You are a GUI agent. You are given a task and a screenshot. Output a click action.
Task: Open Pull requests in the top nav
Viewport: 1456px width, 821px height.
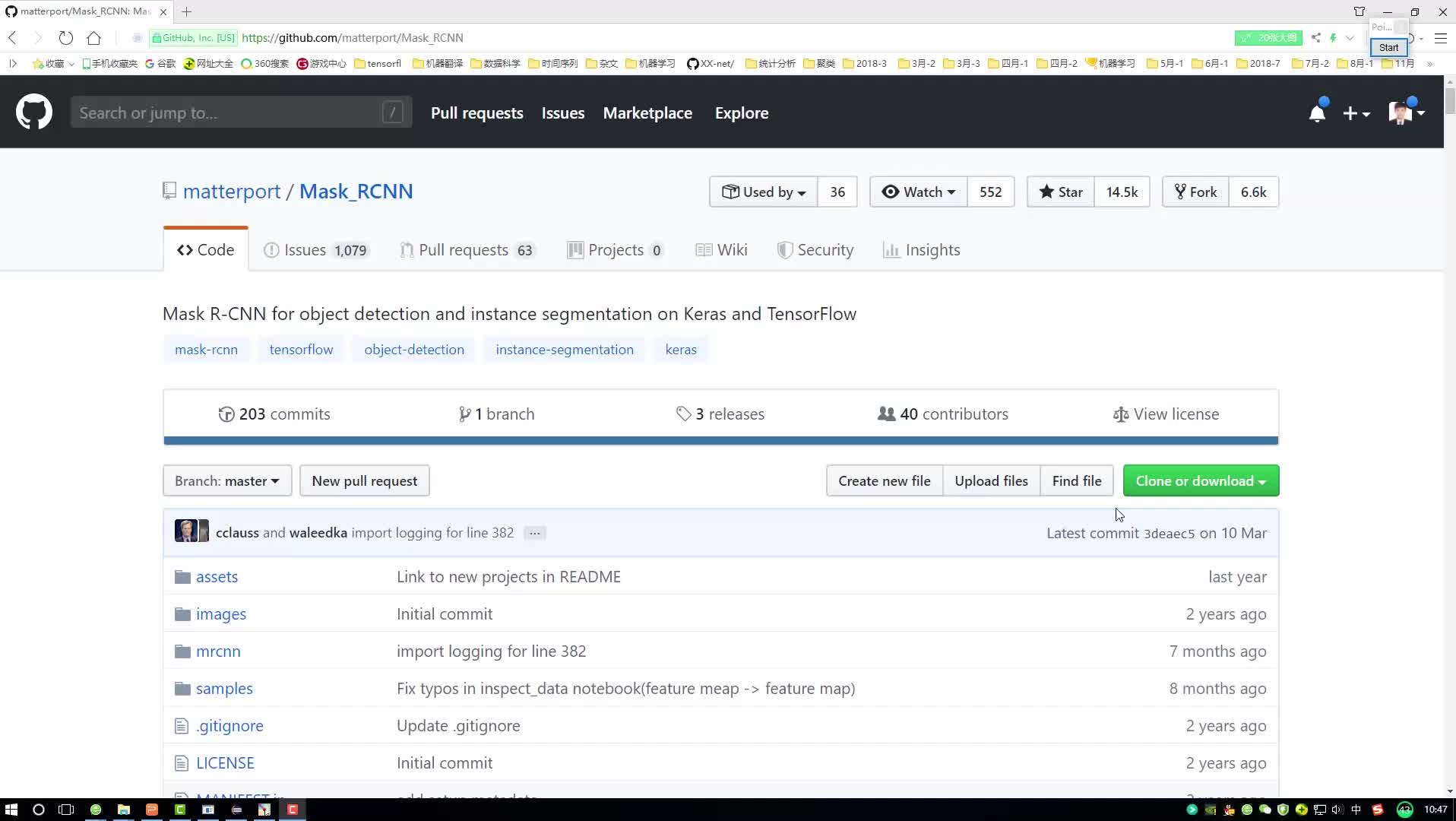coord(476,113)
